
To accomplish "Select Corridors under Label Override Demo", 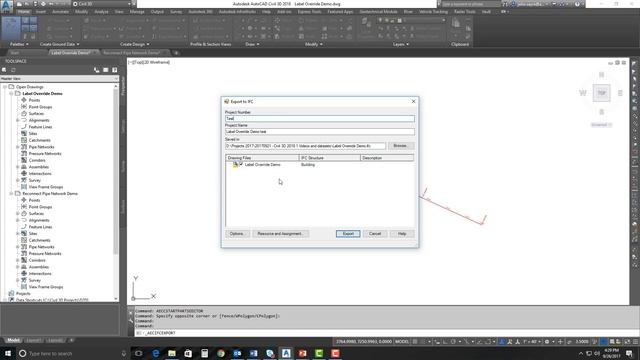I will 37,160.
